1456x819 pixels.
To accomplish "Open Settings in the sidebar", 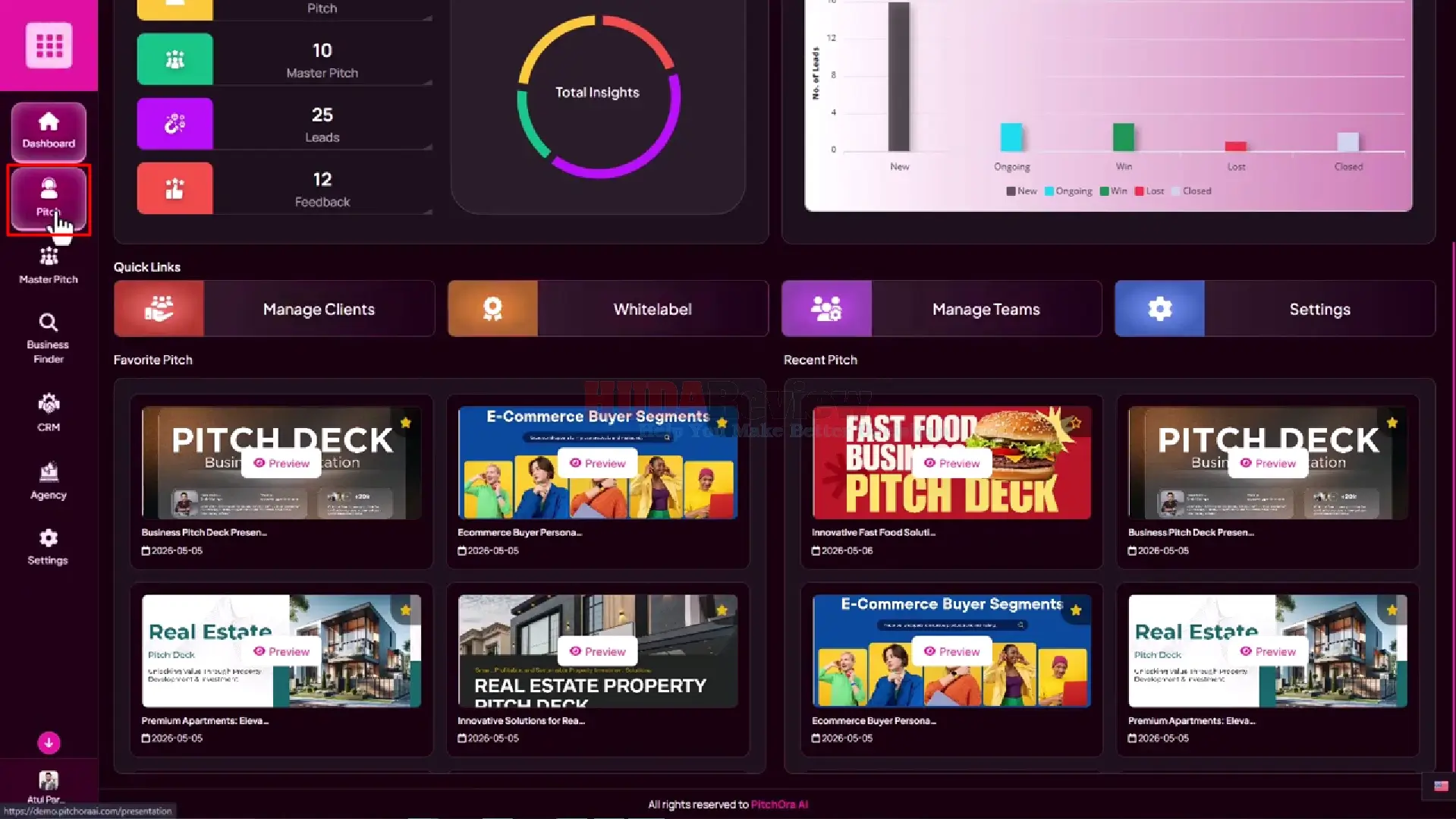I will (49, 547).
